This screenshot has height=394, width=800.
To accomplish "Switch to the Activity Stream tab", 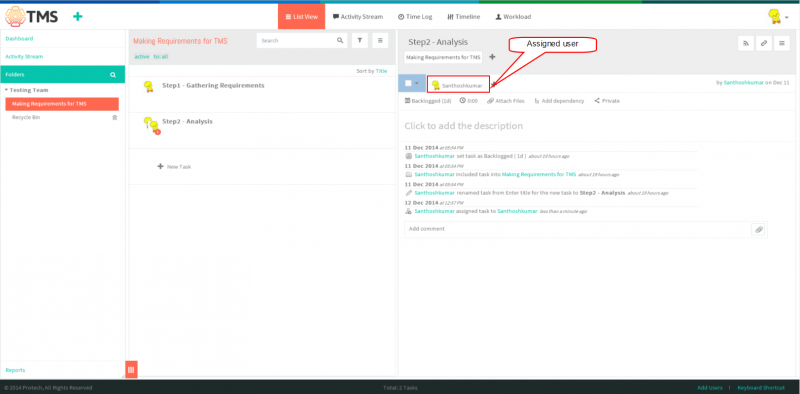I will tap(358, 17).
